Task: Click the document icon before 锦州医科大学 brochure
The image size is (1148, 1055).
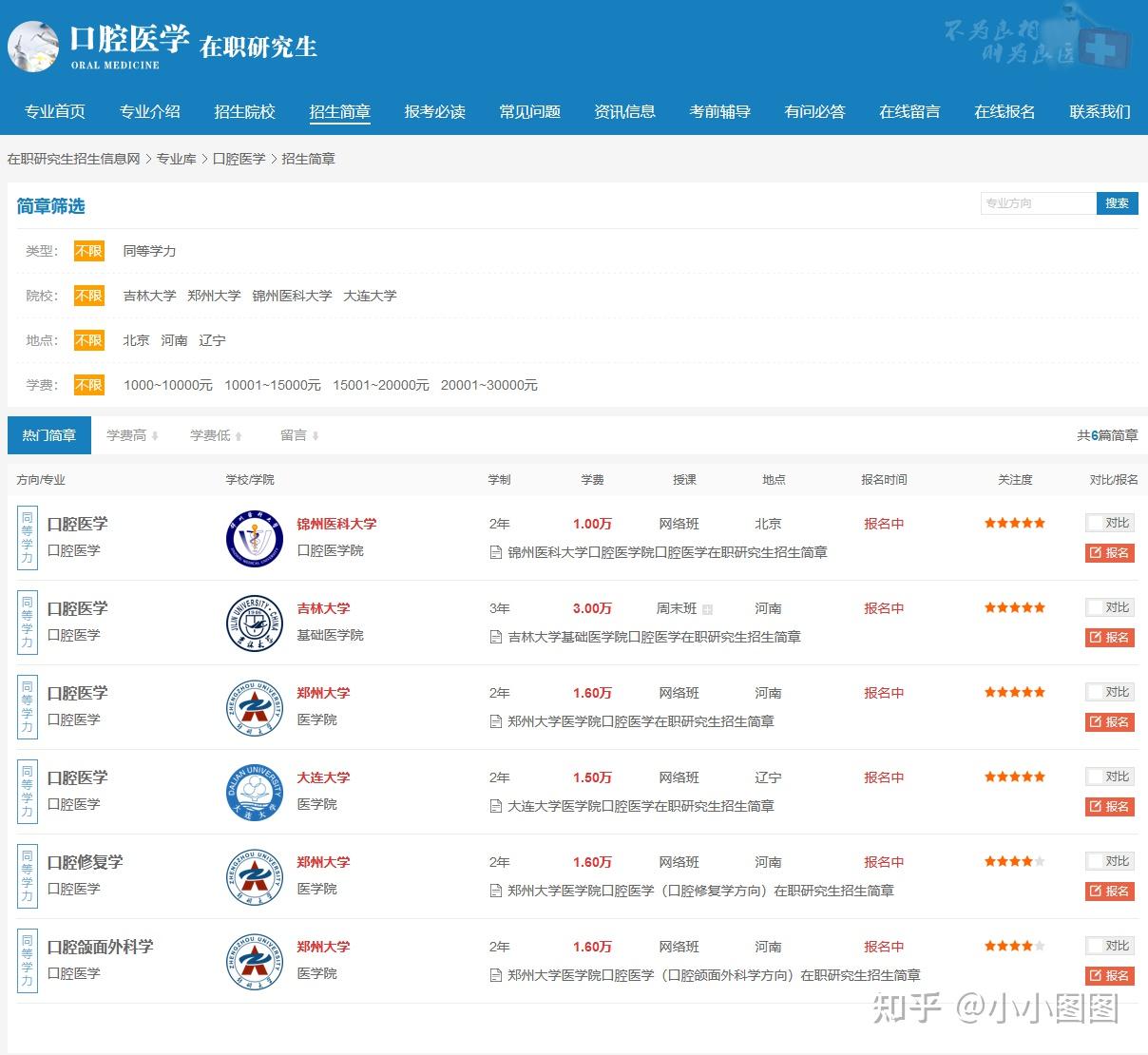Action: (495, 552)
